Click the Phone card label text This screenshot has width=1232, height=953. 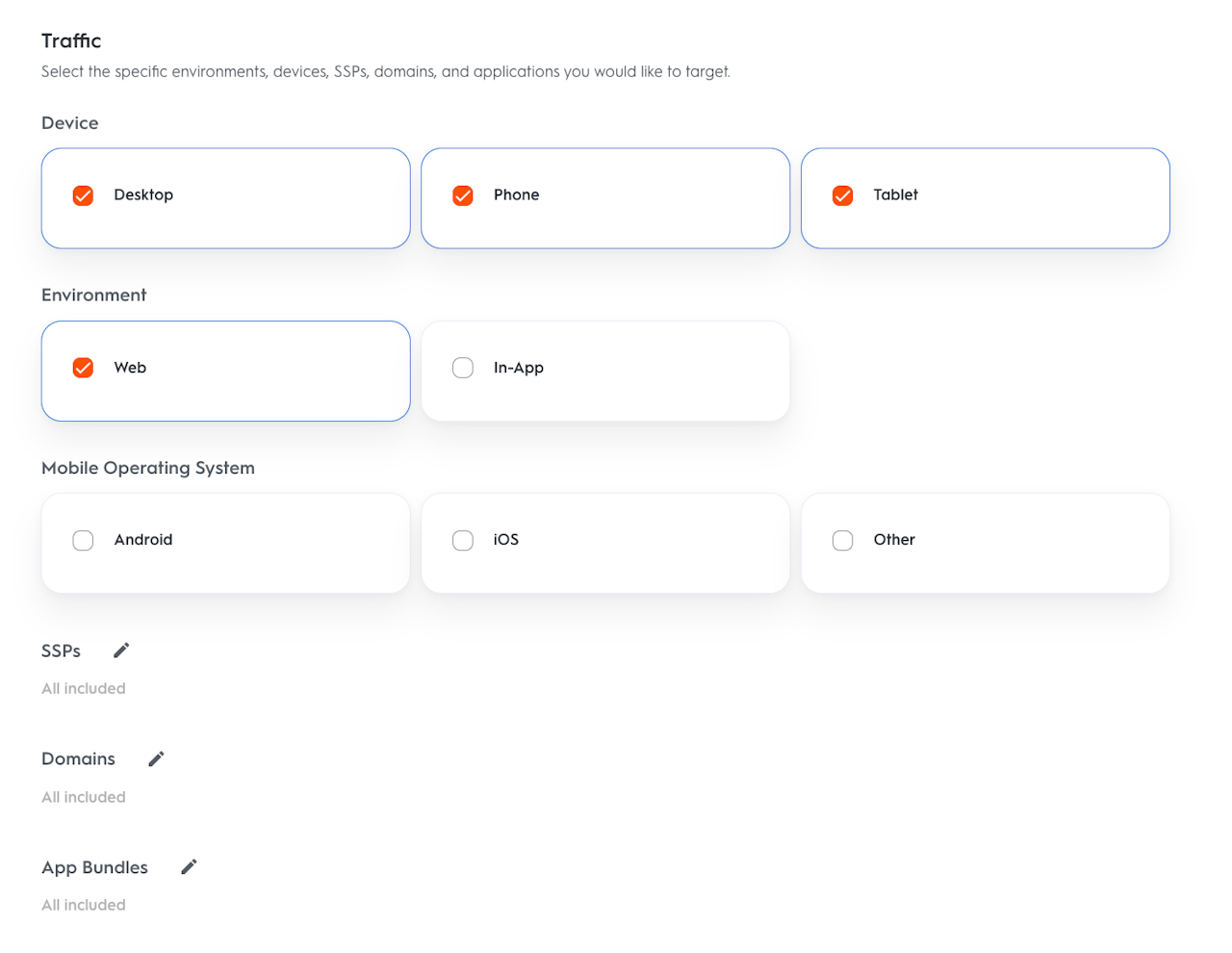point(516,194)
